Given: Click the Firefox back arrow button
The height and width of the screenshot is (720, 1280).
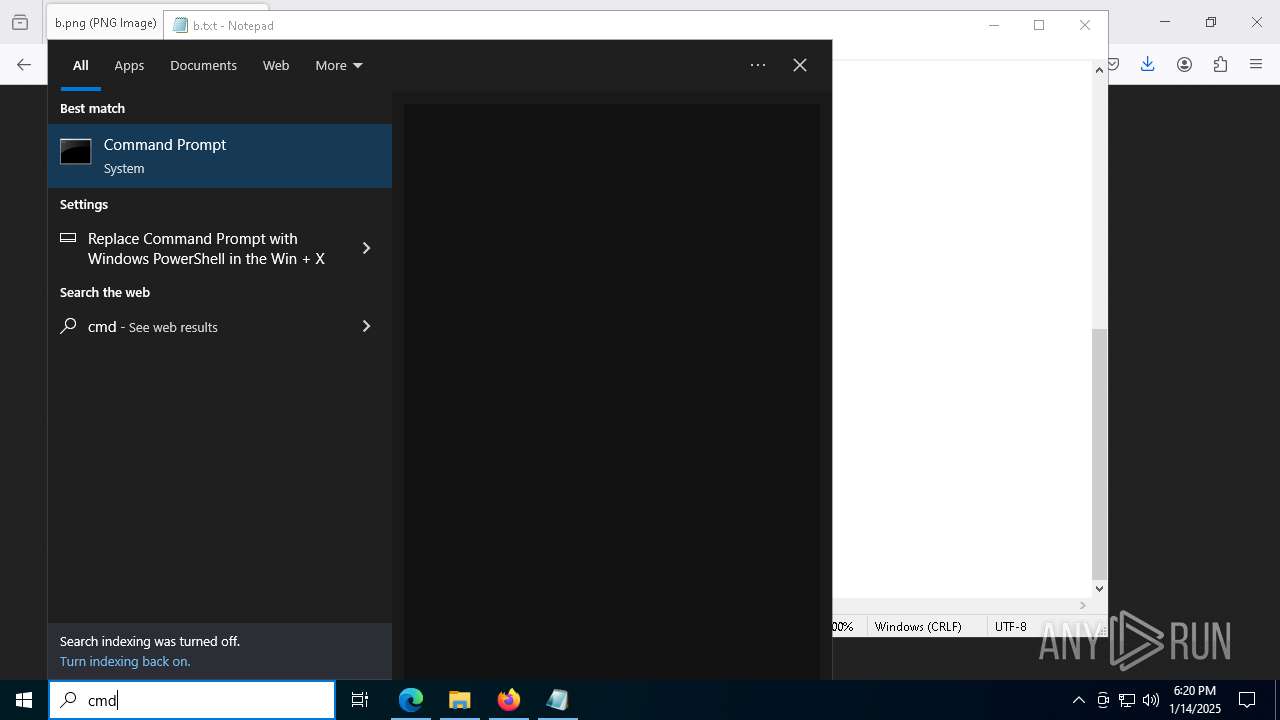Looking at the screenshot, I should pyautogui.click(x=24, y=65).
